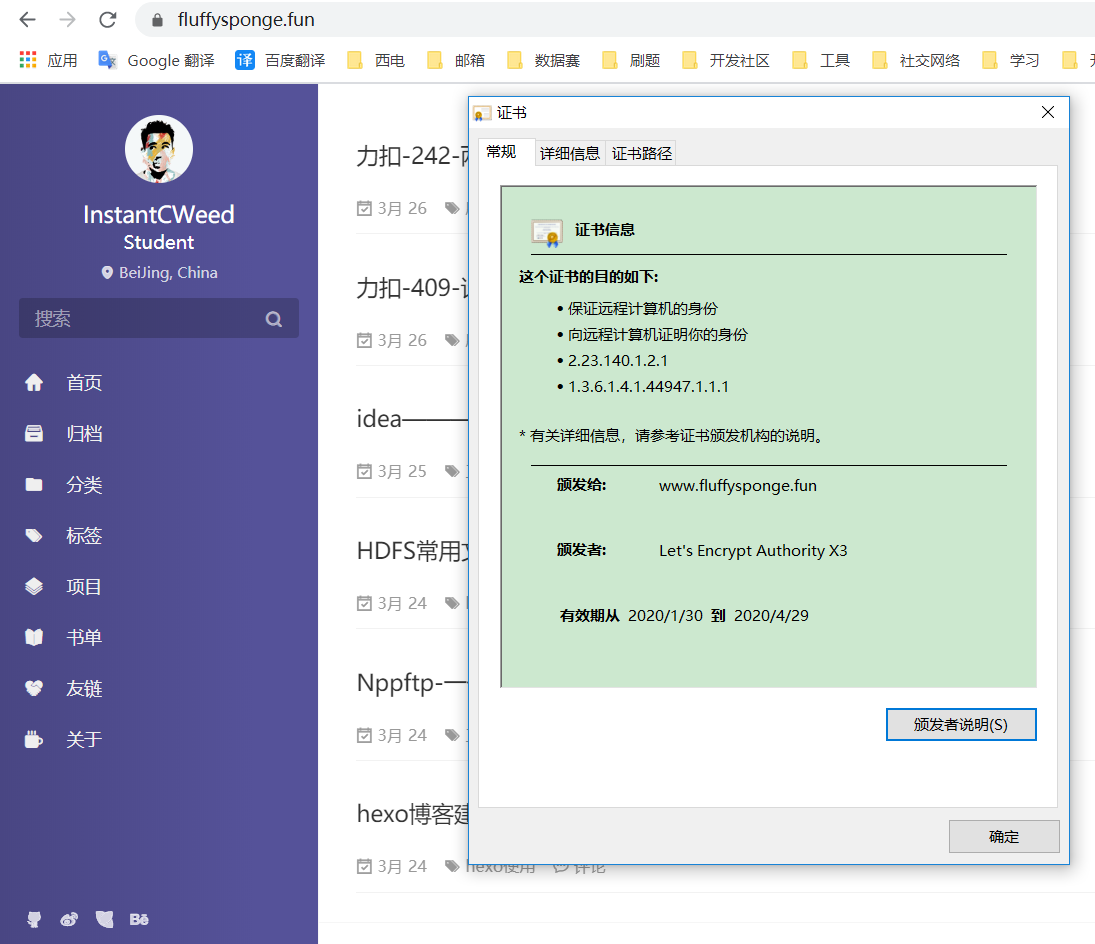This screenshot has height=944, width=1095.
Task: Open the 社交网络 bookmark folder
Action: [916, 61]
